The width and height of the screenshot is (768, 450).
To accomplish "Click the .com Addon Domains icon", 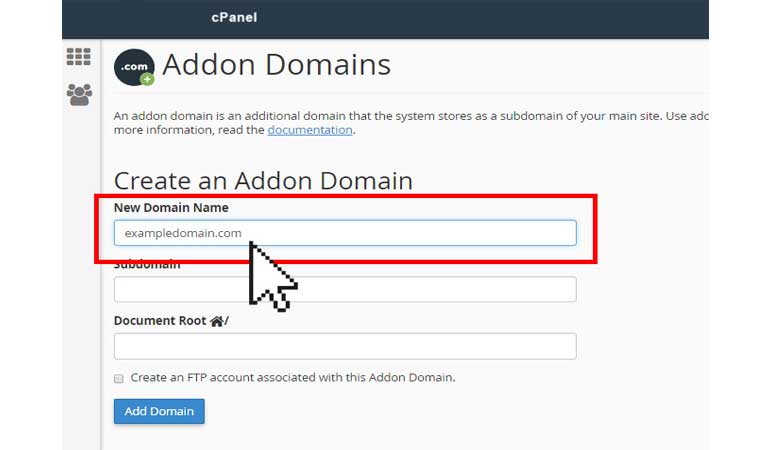I will coord(134,67).
